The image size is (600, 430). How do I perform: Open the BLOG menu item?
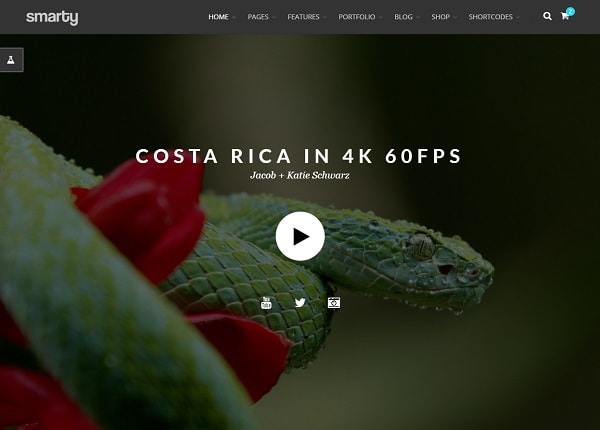point(403,17)
